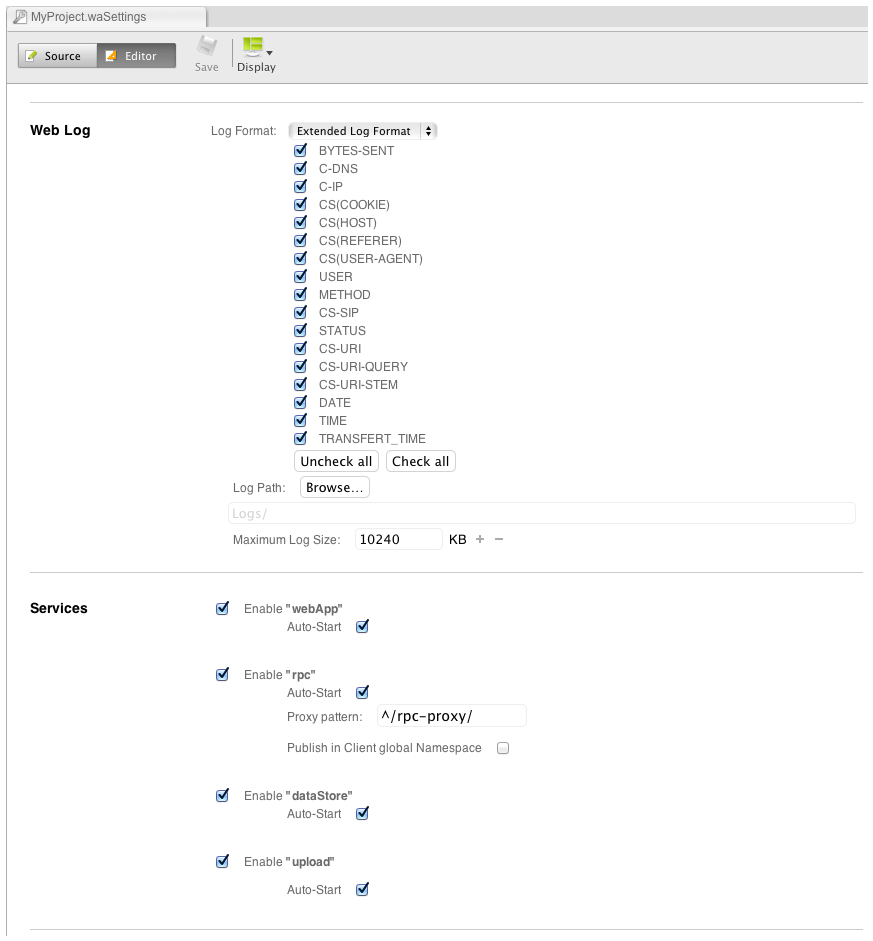Viewport: 873px width, 941px height.
Task: Open the Log Format dropdown
Action: pyautogui.click(x=362, y=131)
